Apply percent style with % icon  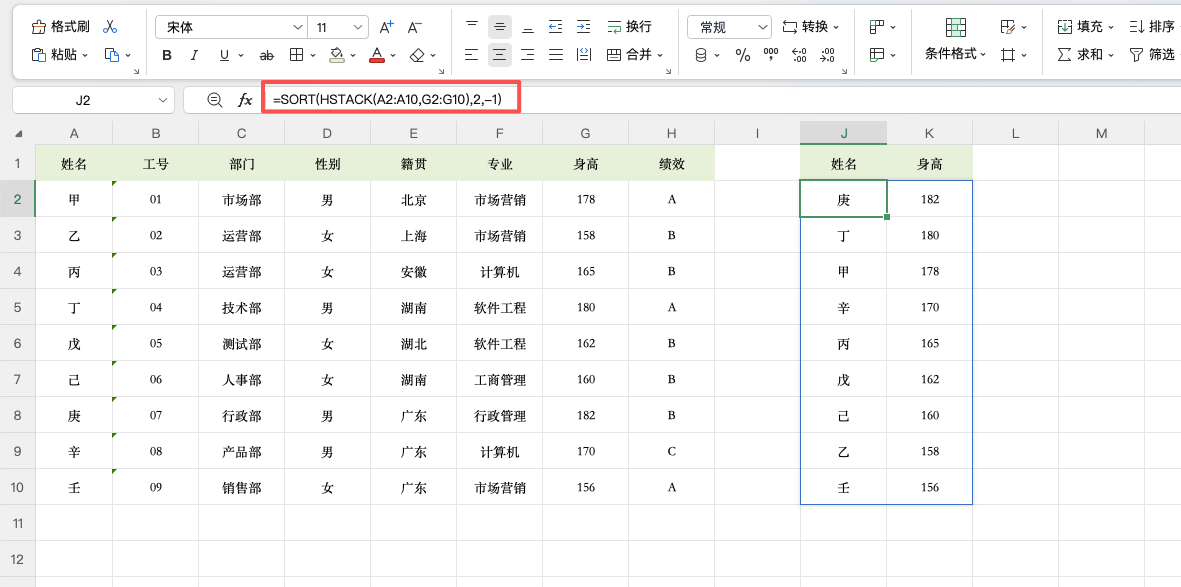click(x=743, y=55)
